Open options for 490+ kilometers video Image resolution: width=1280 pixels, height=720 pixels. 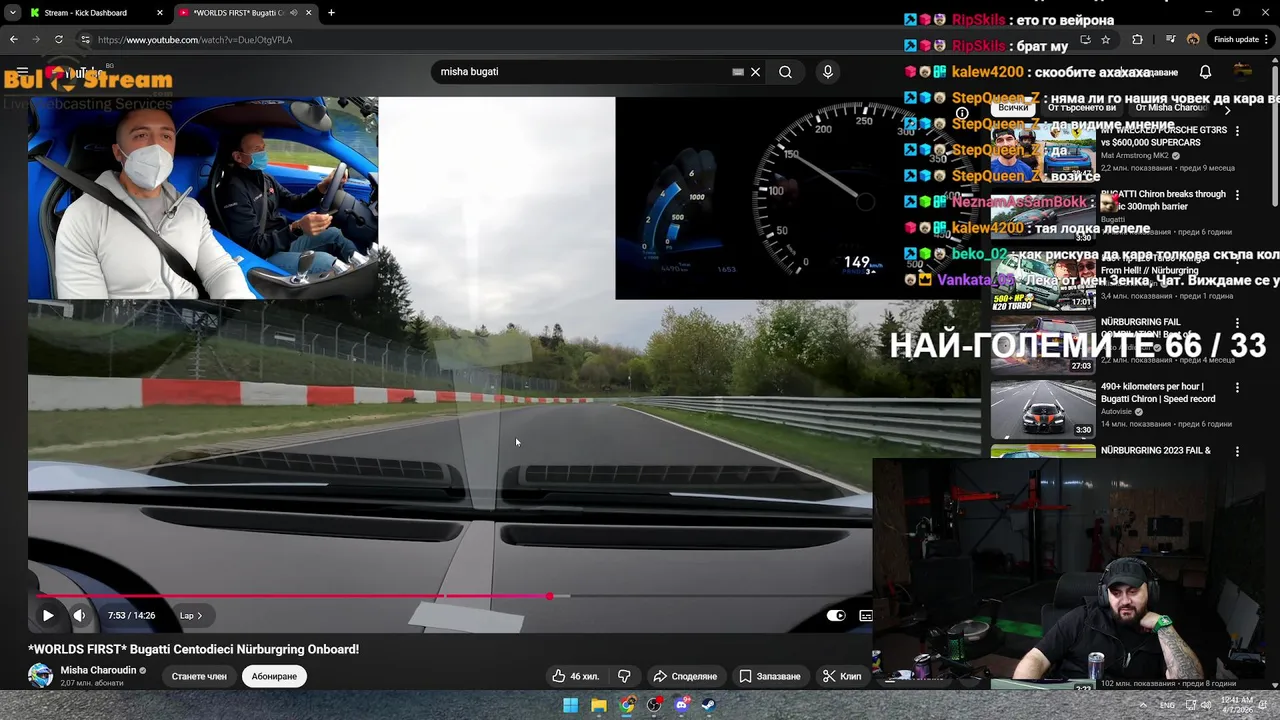coord(1237,387)
